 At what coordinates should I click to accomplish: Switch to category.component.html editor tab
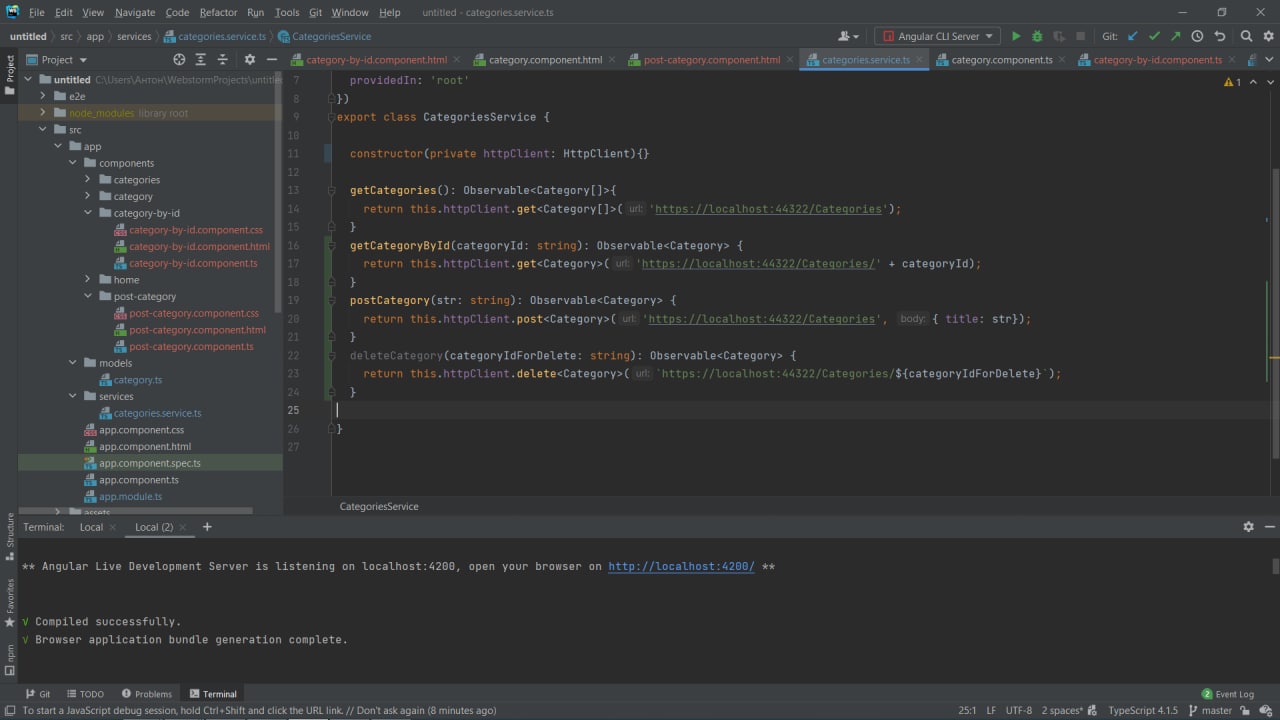click(545, 60)
